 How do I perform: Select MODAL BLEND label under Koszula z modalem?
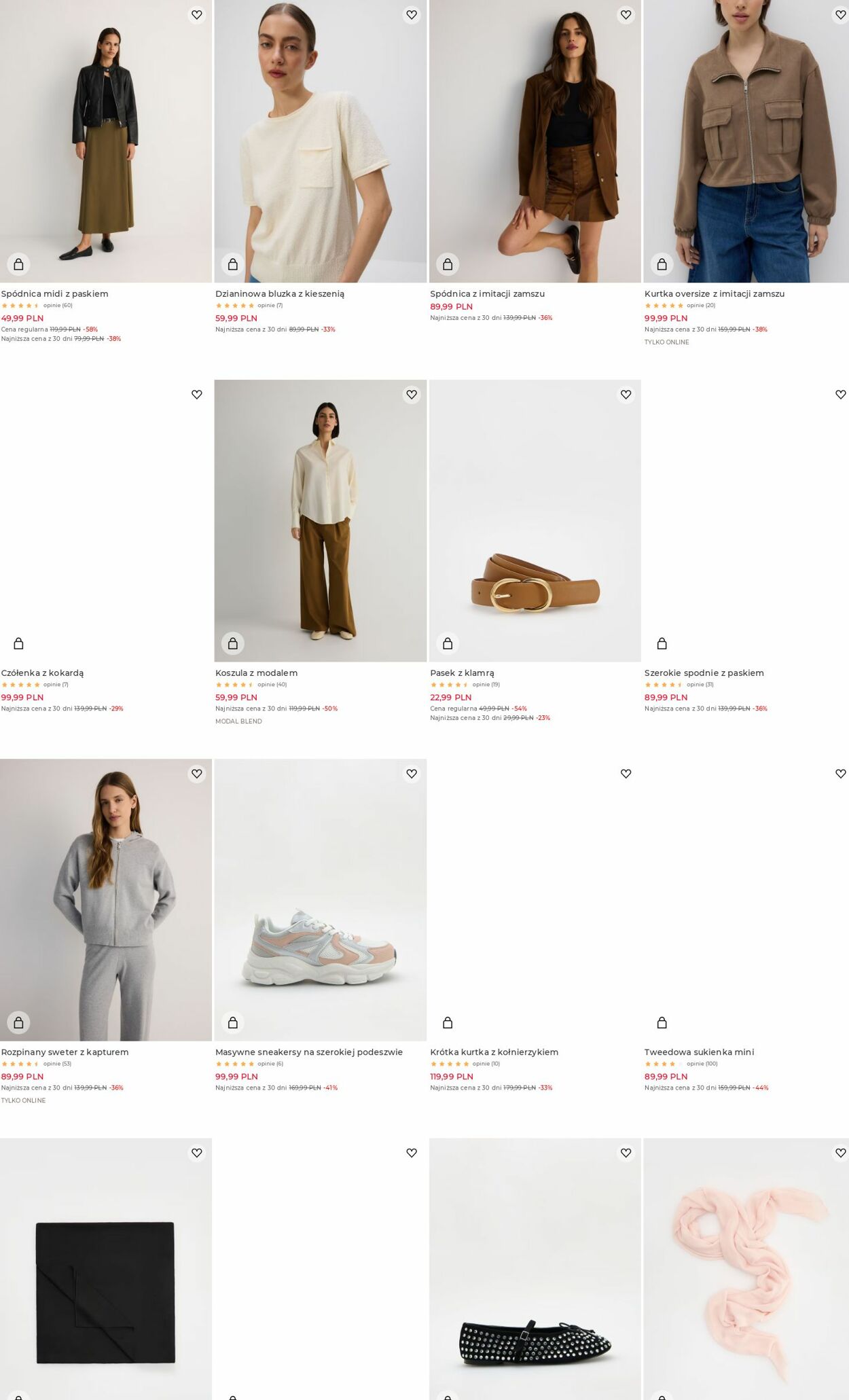pos(238,721)
